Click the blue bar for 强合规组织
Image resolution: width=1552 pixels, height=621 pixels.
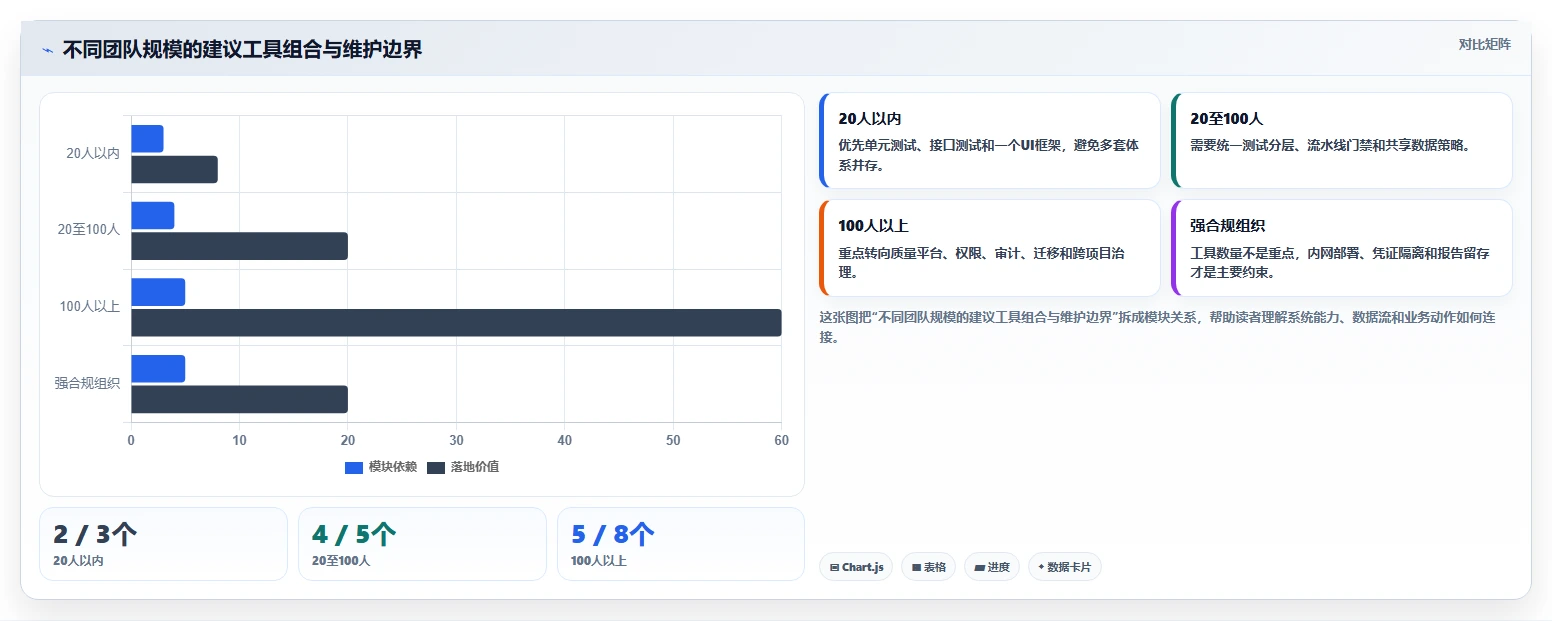tap(158, 369)
